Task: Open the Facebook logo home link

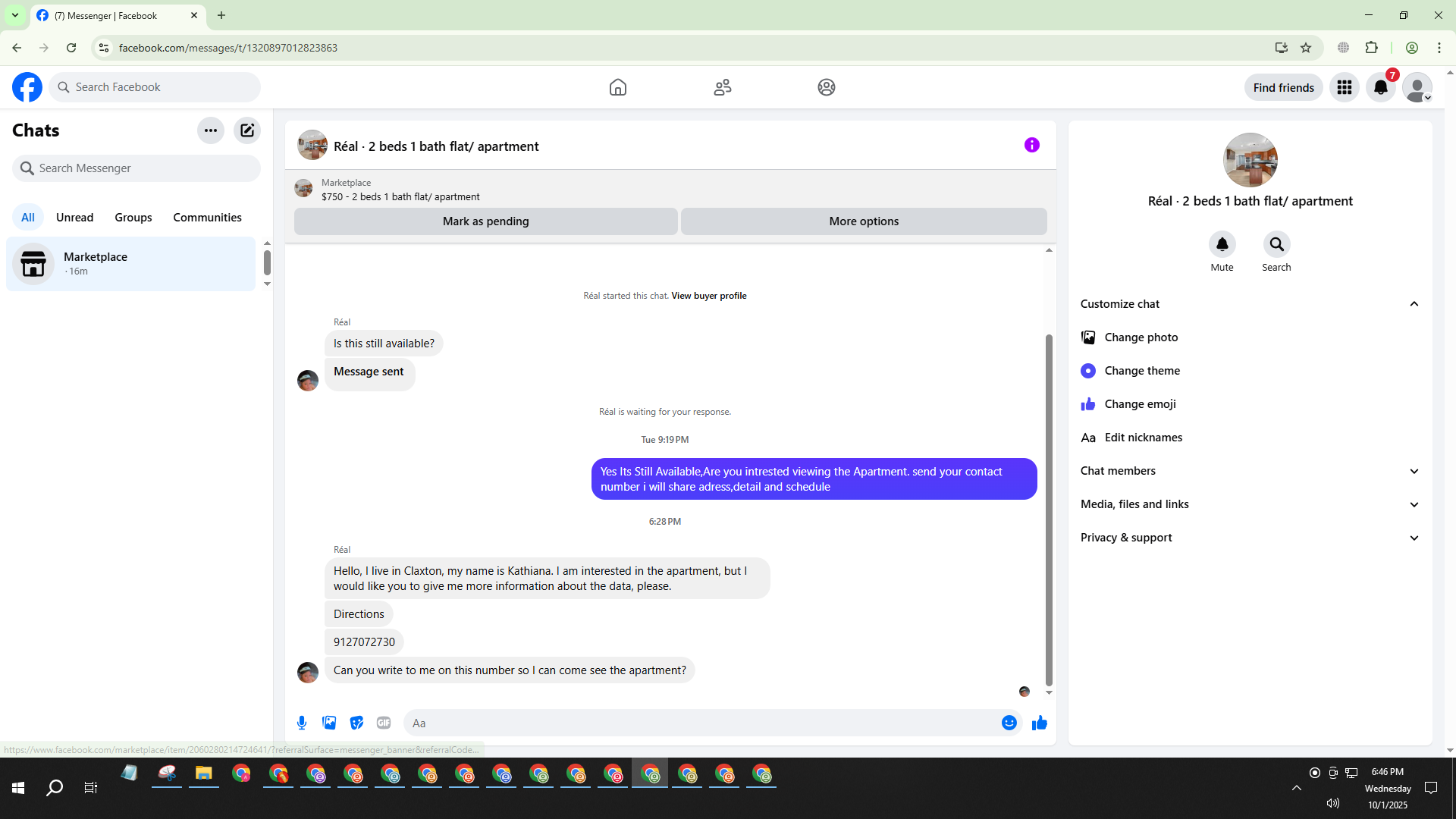Action: [27, 87]
